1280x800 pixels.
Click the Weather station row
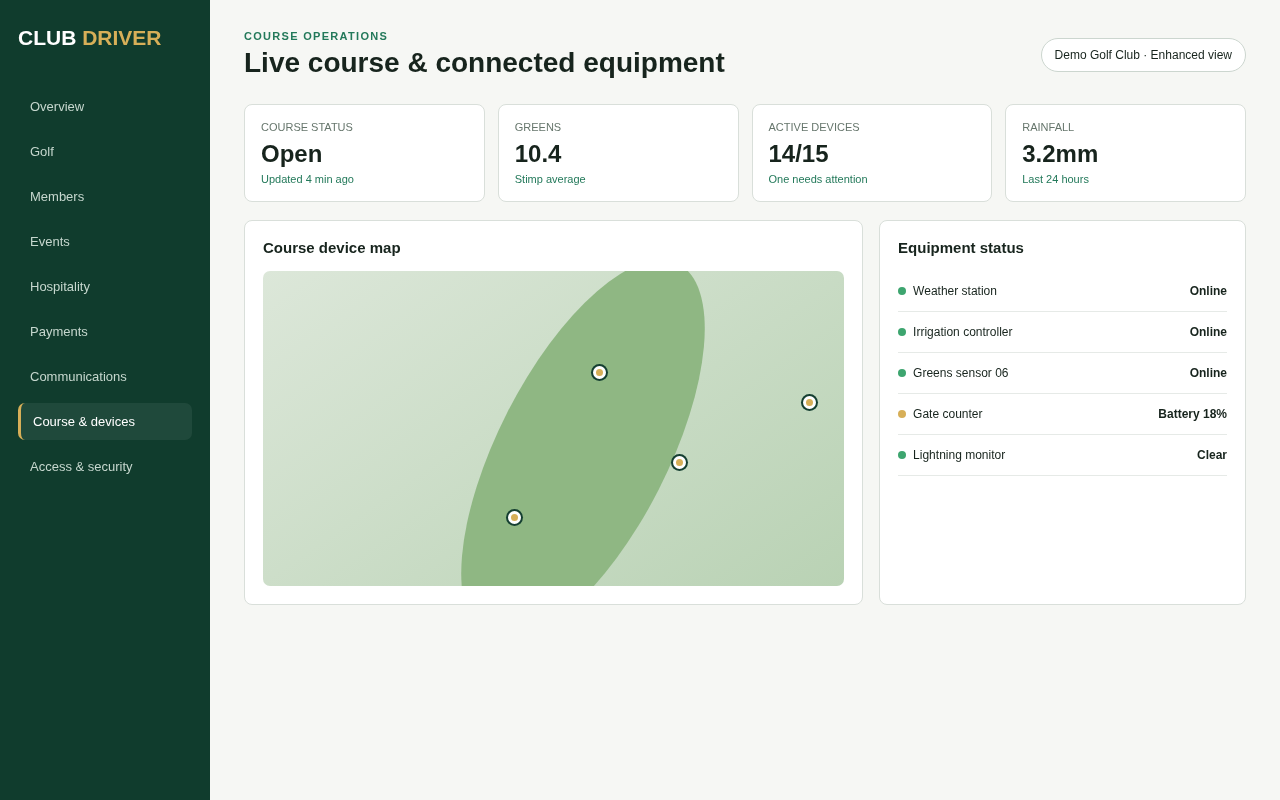pyautogui.click(x=1062, y=291)
